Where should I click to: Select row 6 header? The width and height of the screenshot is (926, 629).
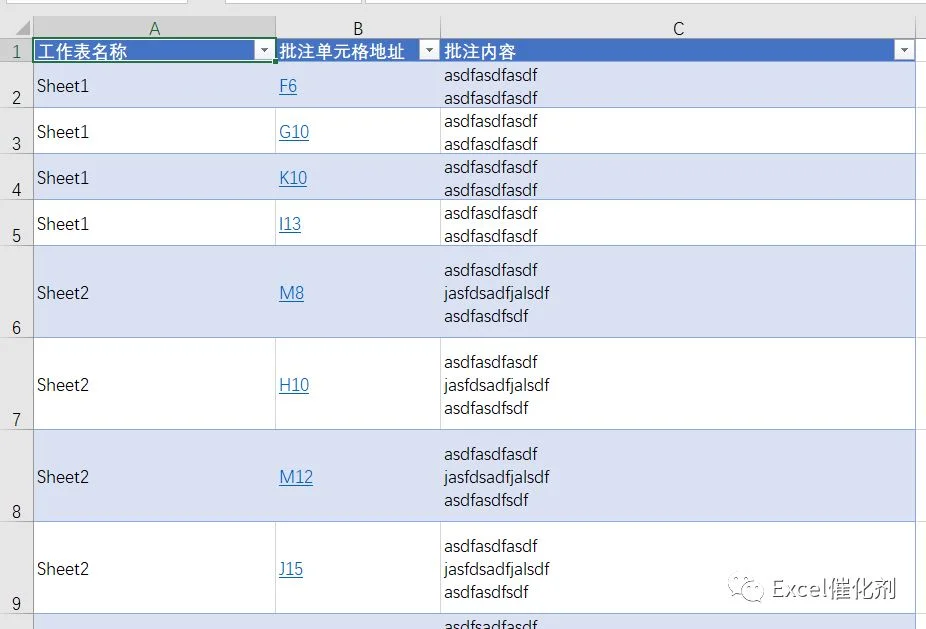point(17,292)
